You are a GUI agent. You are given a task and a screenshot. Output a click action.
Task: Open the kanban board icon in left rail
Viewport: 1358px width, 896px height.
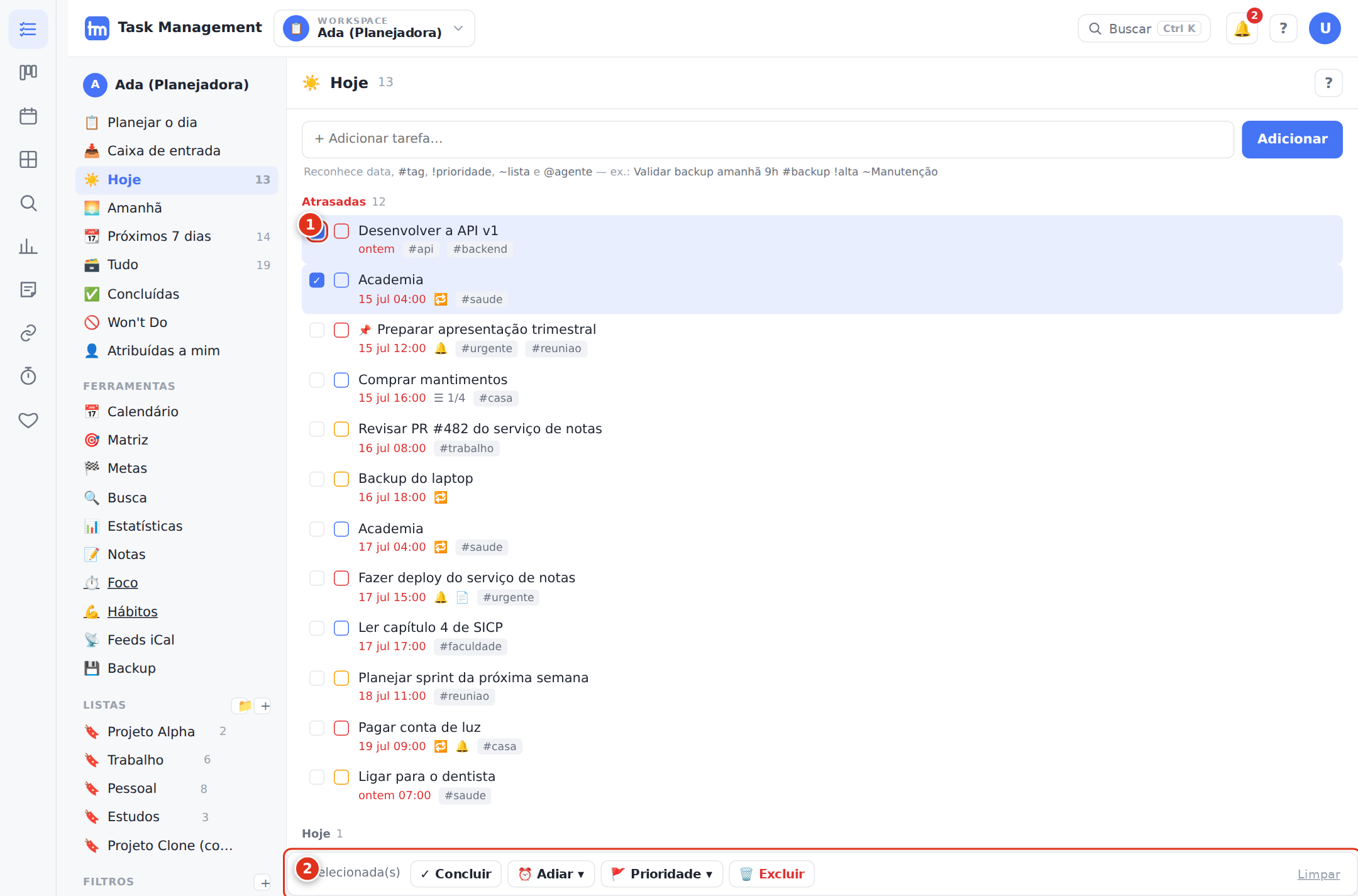tap(28, 72)
